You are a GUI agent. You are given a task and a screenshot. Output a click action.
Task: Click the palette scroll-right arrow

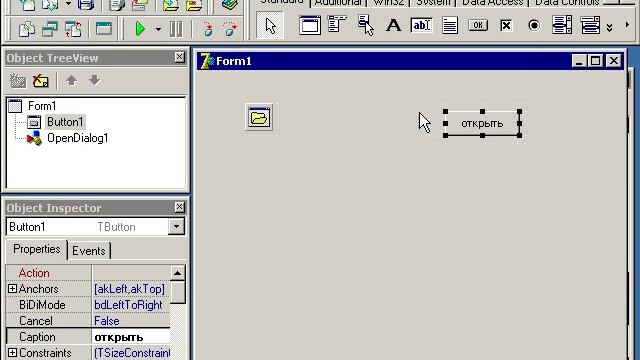(x=627, y=25)
